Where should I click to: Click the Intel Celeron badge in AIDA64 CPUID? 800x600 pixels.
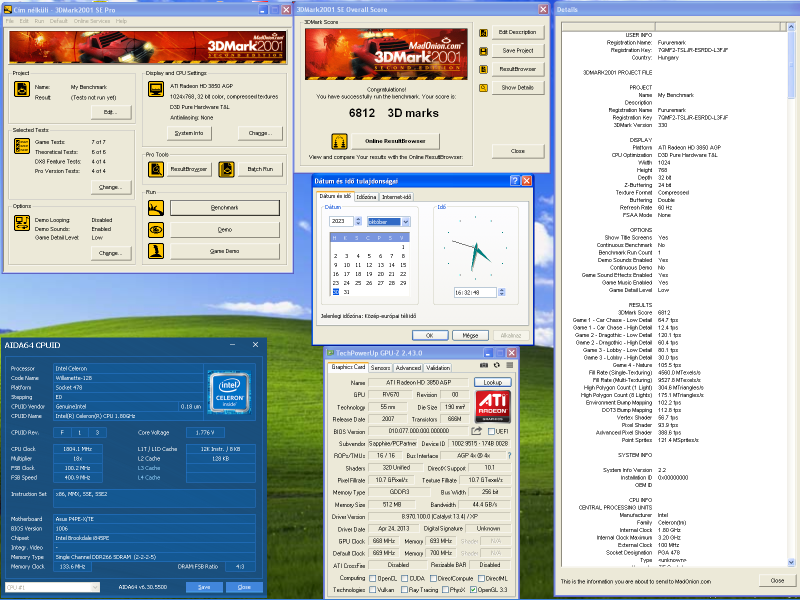pos(230,392)
